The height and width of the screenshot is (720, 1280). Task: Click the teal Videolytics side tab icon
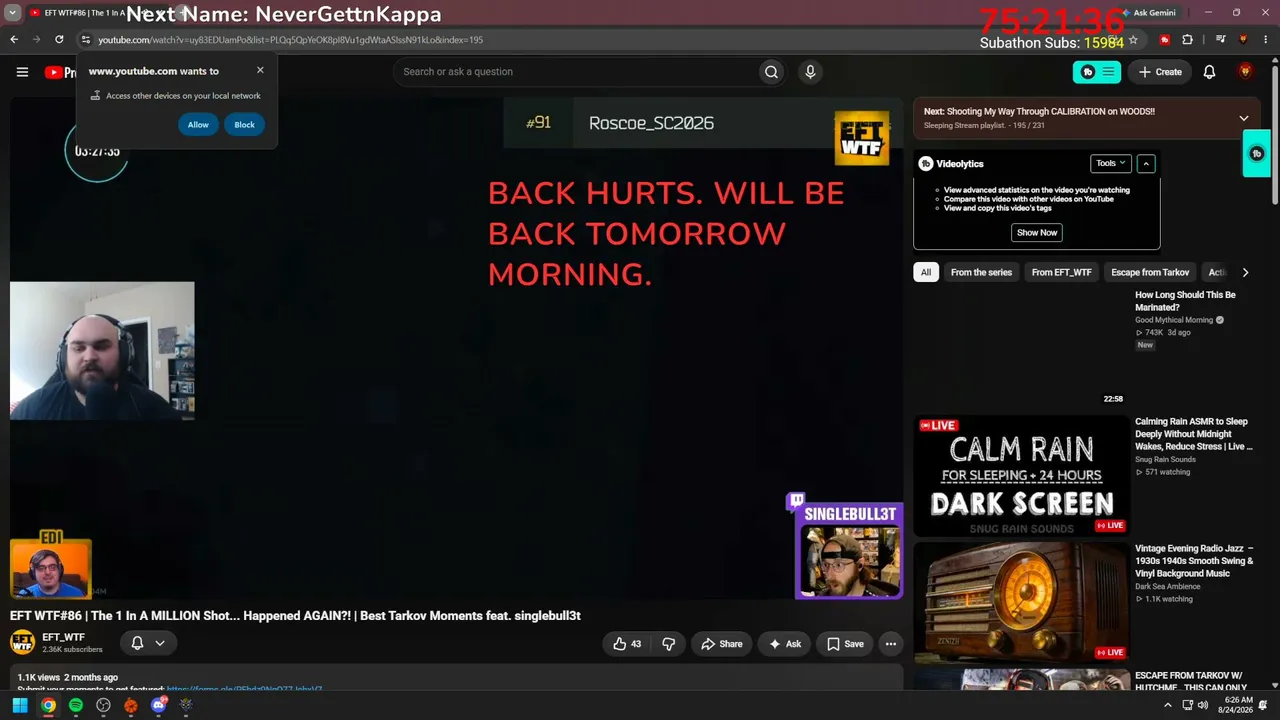pyautogui.click(x=1257, y=154)
